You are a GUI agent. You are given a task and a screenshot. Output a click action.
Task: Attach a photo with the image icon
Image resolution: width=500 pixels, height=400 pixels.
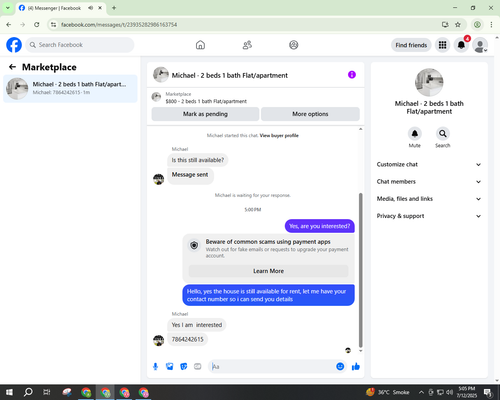(170, 367)
